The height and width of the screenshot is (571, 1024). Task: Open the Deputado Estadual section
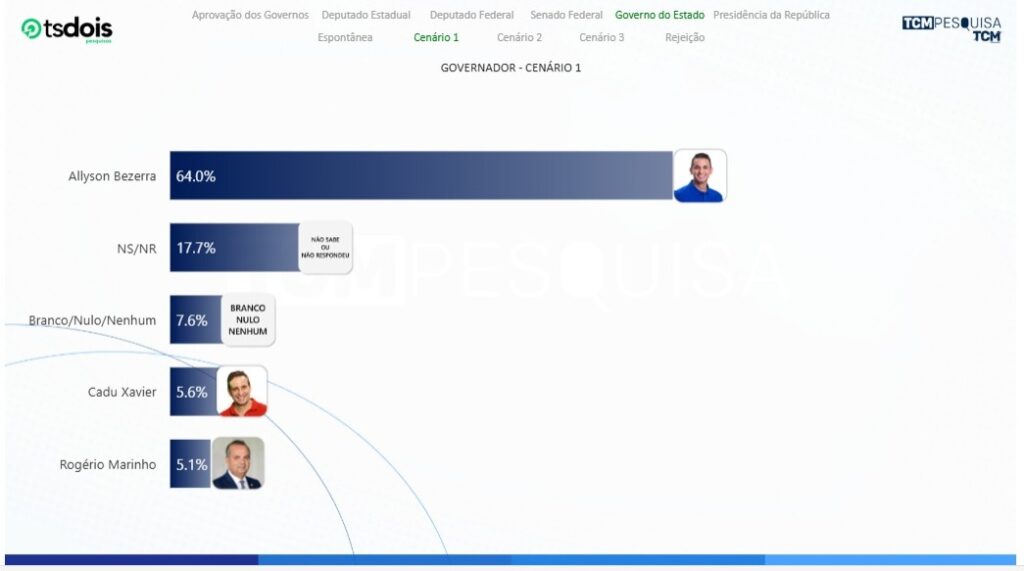[x=366, y=15]
